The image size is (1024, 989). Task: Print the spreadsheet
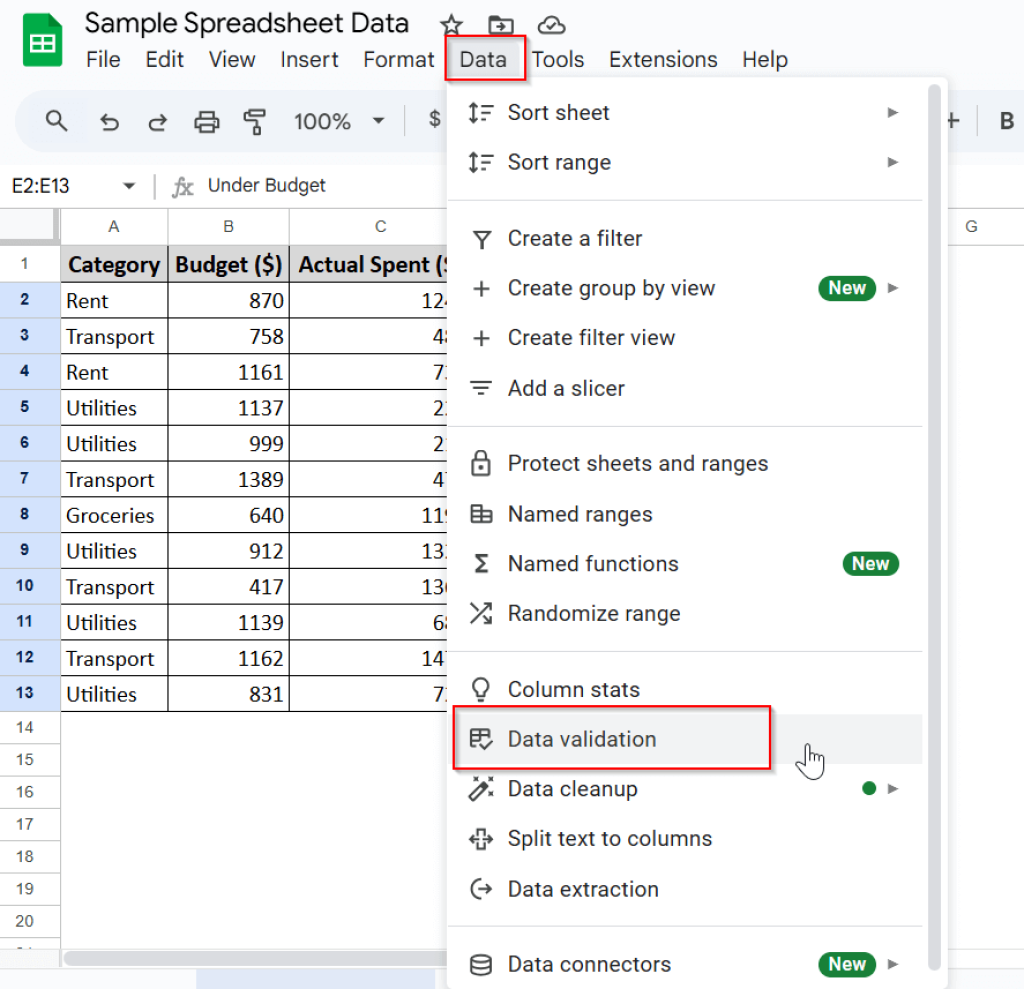206,121
